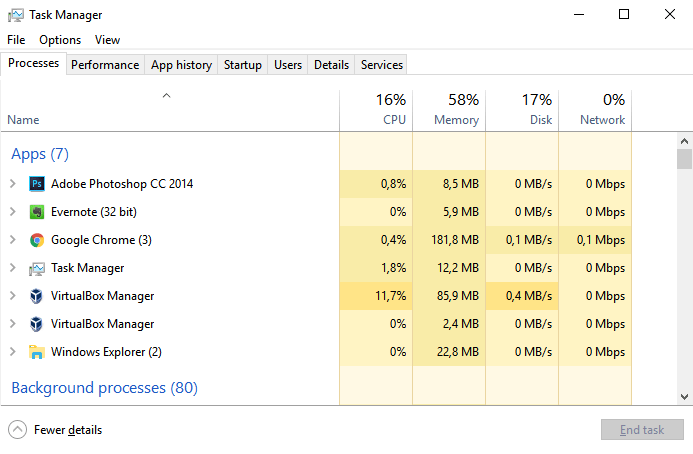Select the Adobe Photoshop CC 2014 name
The height and width of the screenshot is (454, 693).
[122, 183]
